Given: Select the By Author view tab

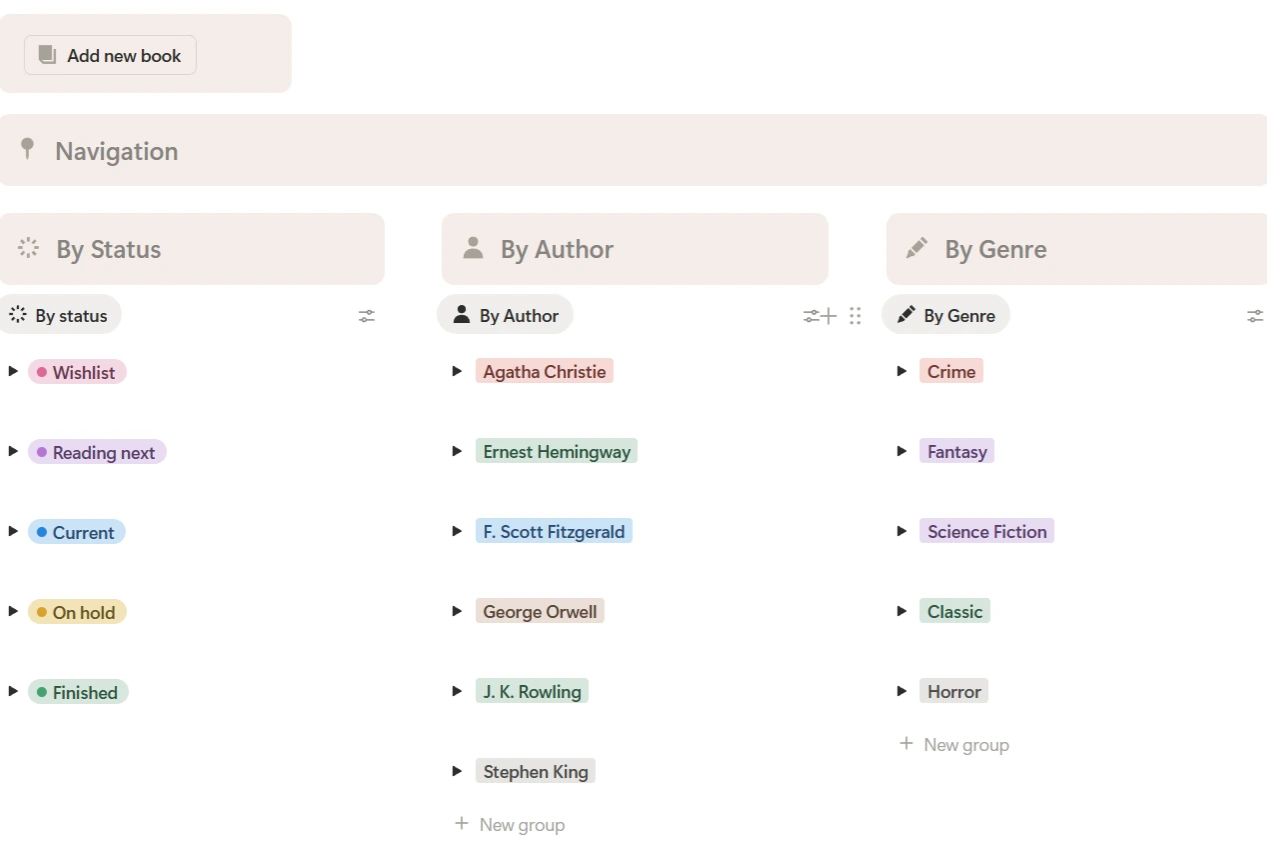Looking at the screenshot, I should 506,315.
